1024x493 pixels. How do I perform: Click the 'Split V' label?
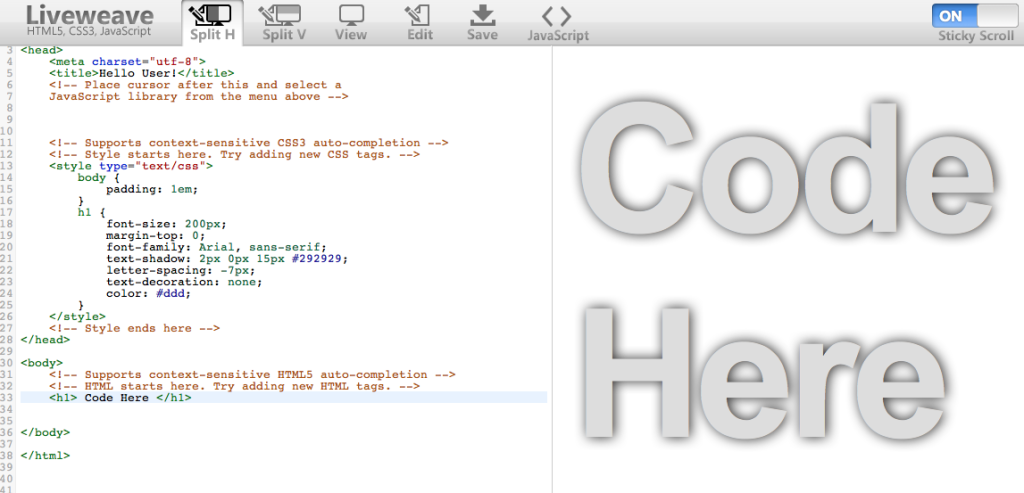click(x=283, y=35)
